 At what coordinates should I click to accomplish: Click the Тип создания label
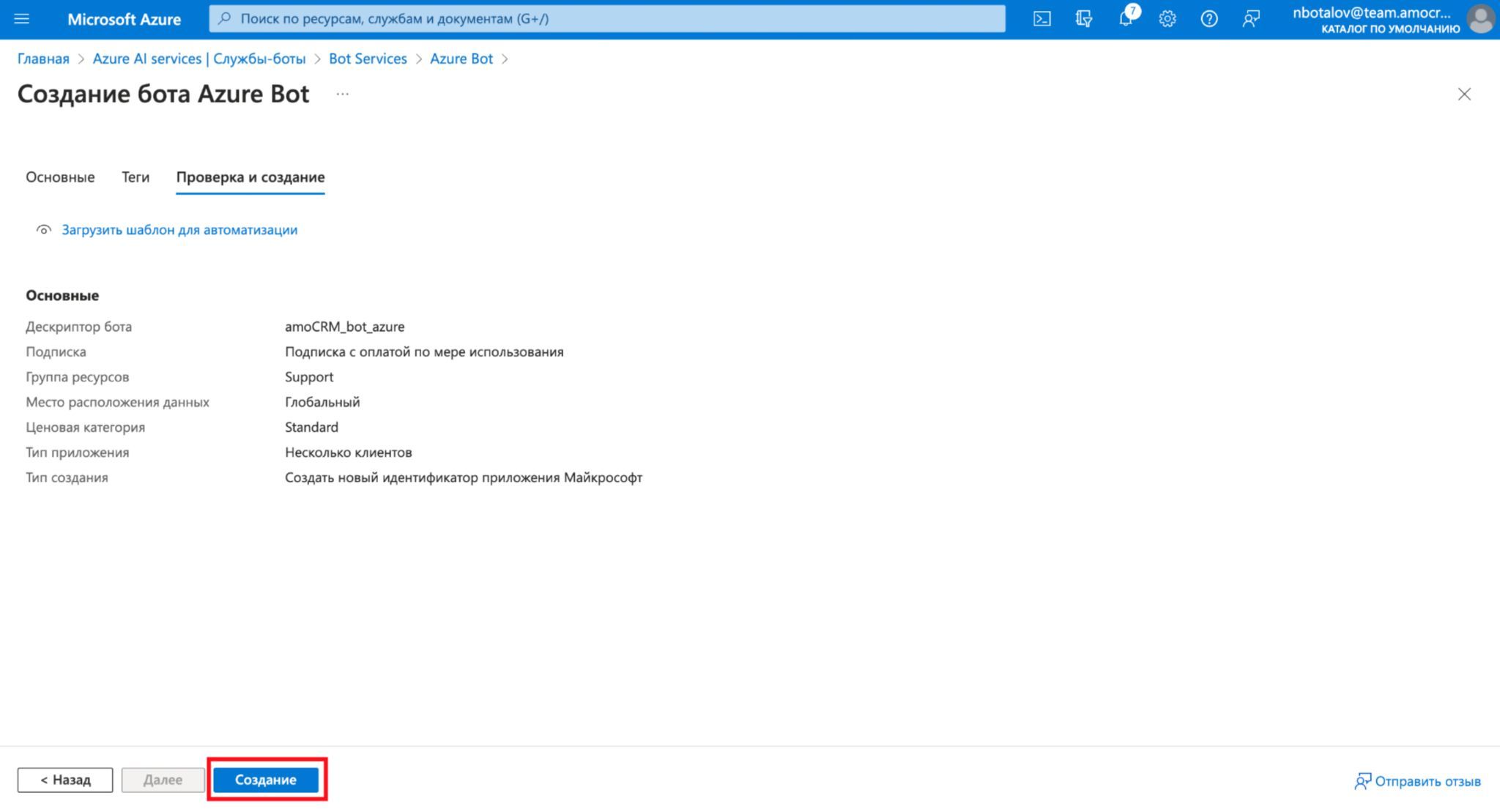coord(67,477)
